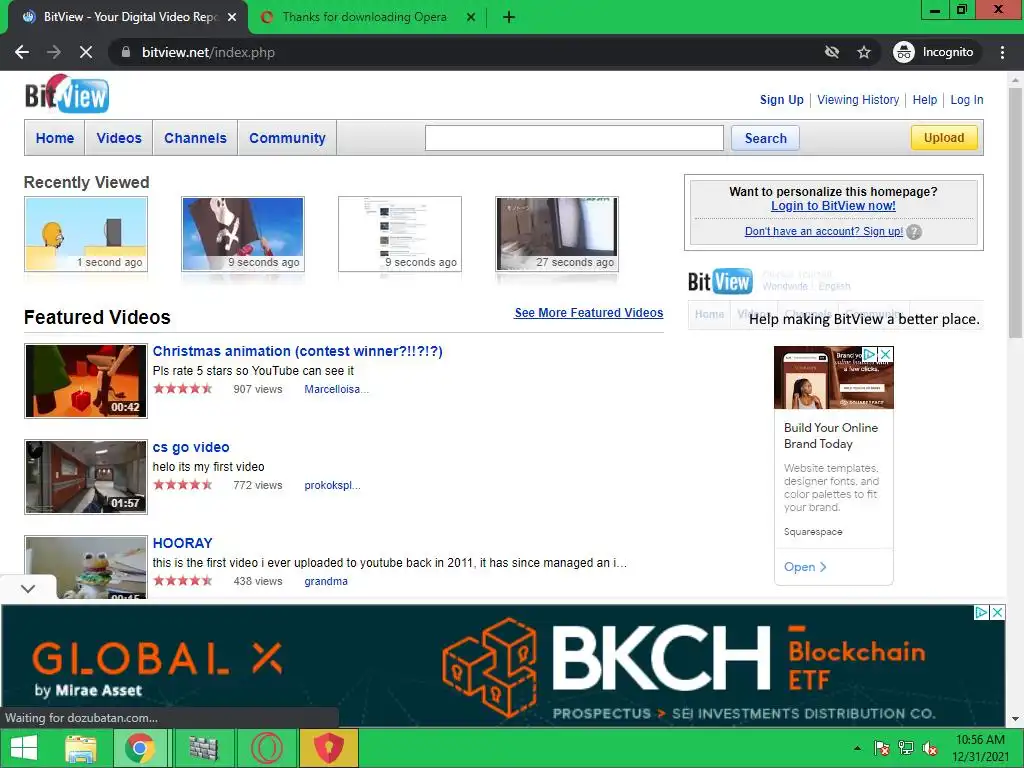
Task: Open the firewall brick wall taskbar app
Action: tap(203, 748)
